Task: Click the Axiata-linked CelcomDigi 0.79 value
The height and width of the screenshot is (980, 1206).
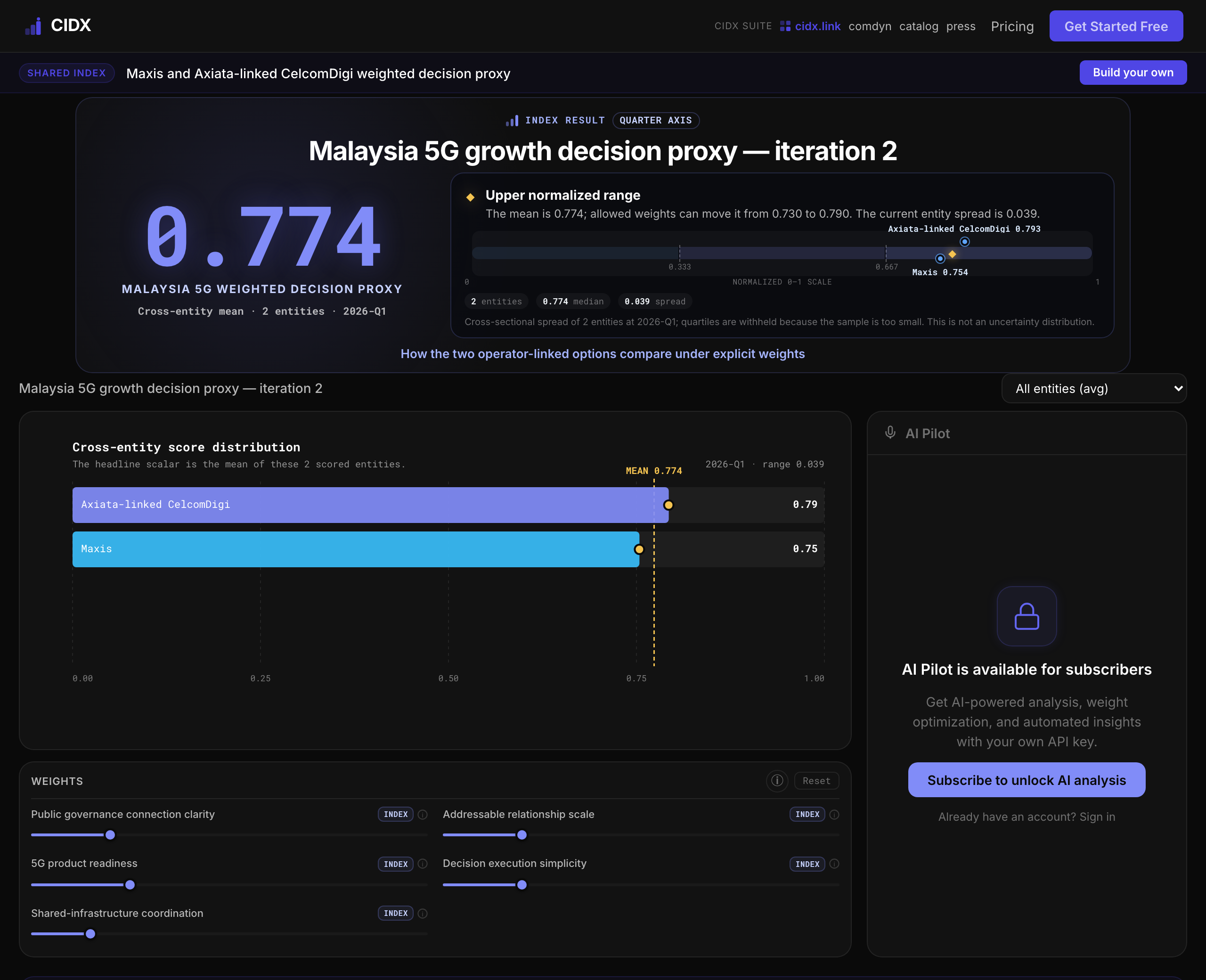Action: pyautogui.click(x=805, y=504)
